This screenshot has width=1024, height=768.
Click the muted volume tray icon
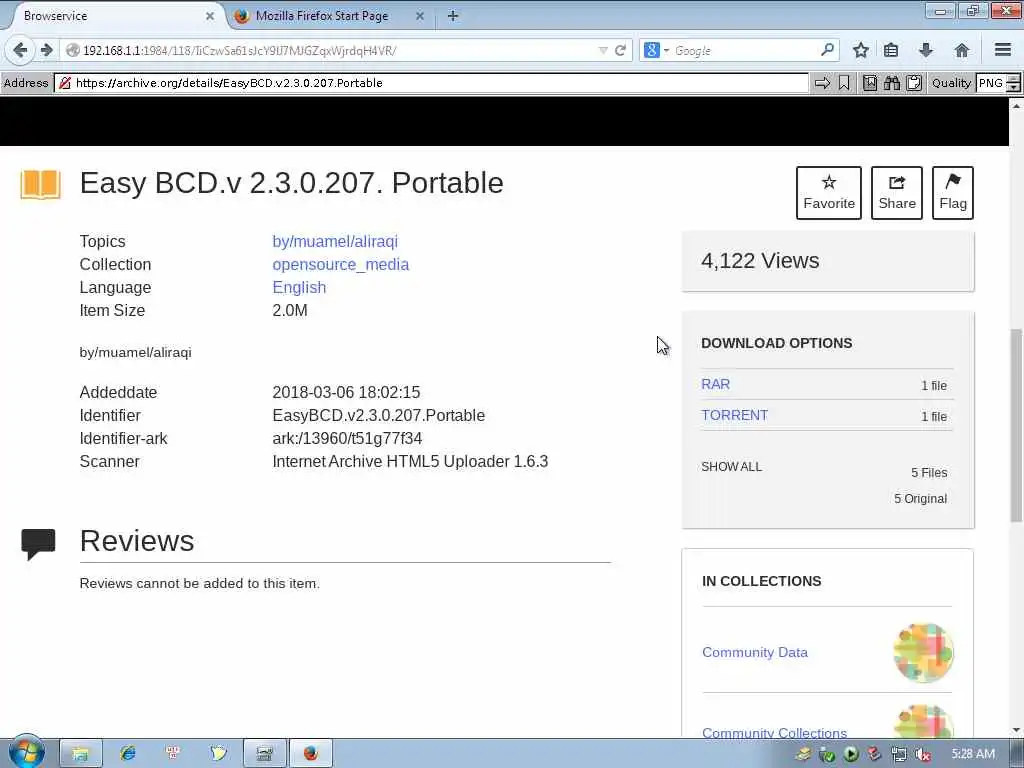tap(923, 754)
